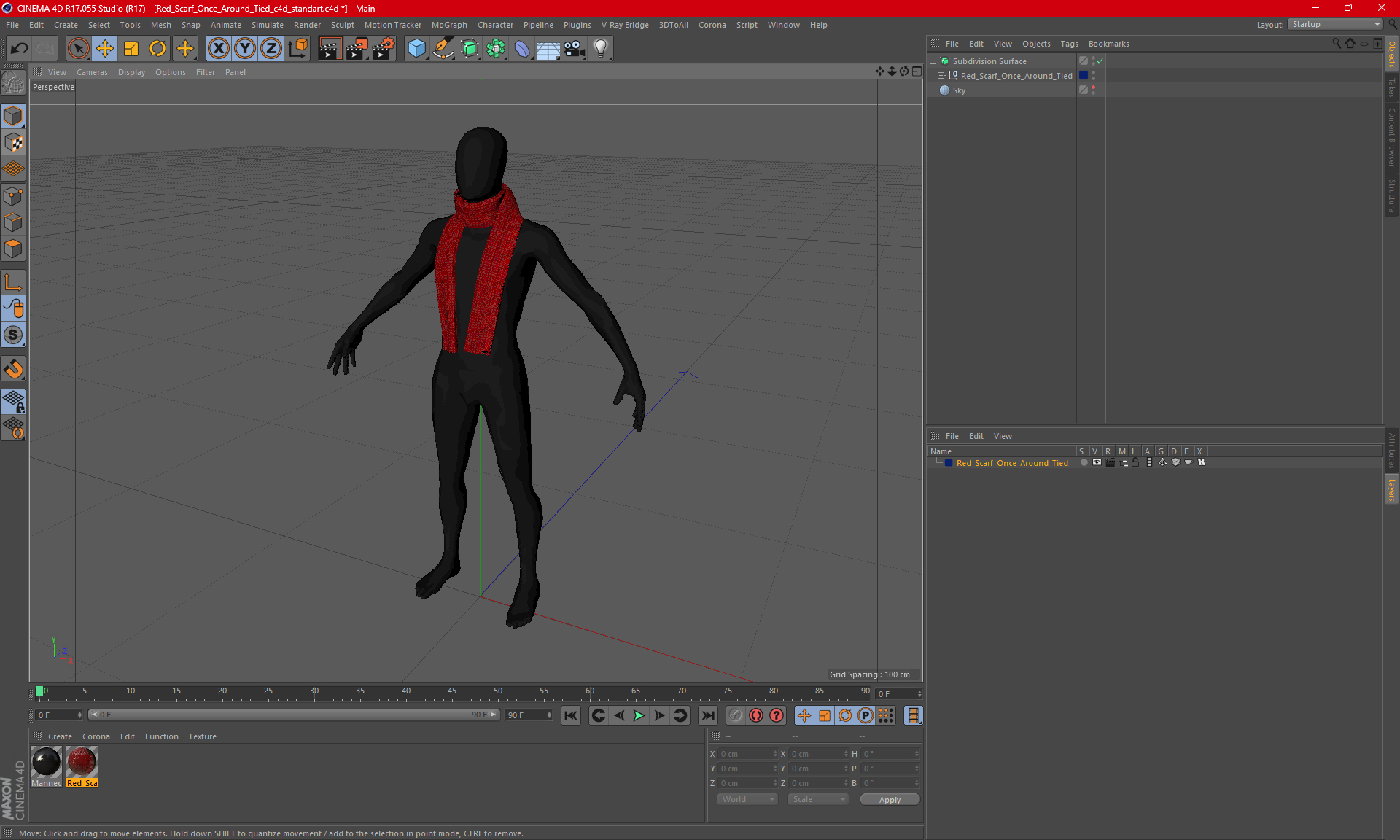Click the Record Active Objects button
The height and width of the screenshot is (840, 1400).
pyautogui.click(x=735, y=715)
